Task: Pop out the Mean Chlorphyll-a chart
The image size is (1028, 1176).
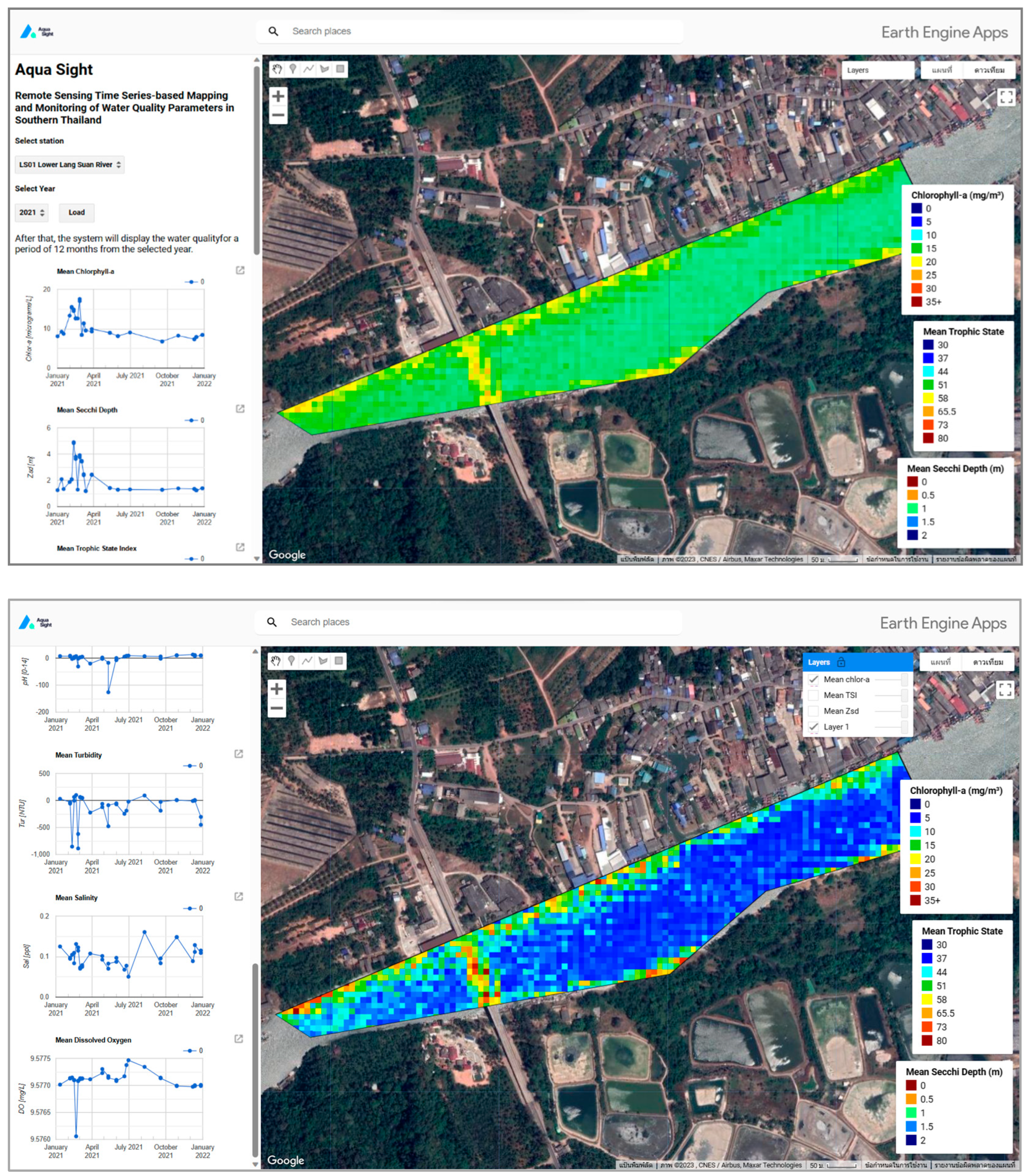Action: pyautogui.click(x=240, y=270)
